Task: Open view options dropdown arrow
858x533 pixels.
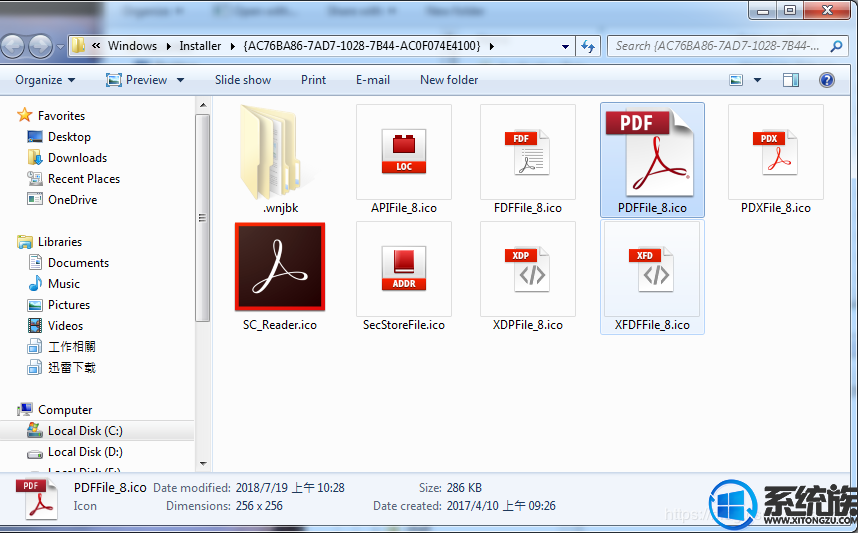Action: [757, 80]
